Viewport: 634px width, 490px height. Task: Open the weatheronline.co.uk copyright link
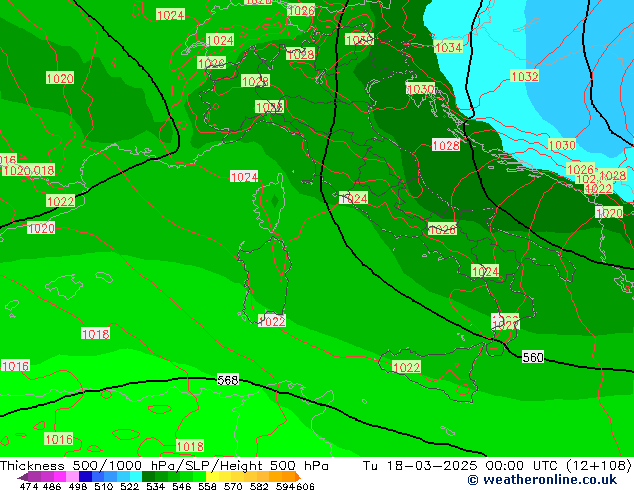click(542, 480)
